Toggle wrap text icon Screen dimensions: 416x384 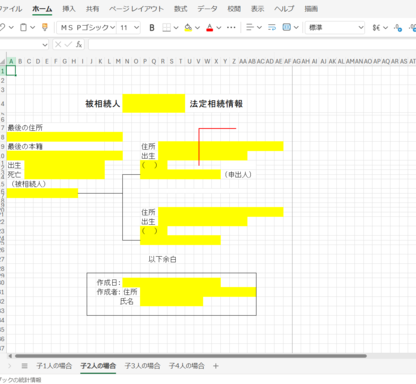coord(272,28)
